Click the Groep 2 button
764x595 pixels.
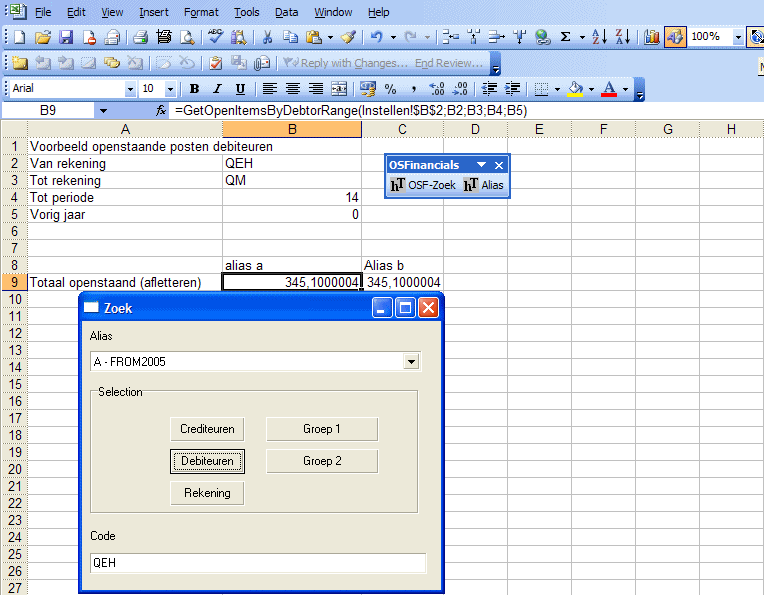pyautogui.click(x=322, y=461)
